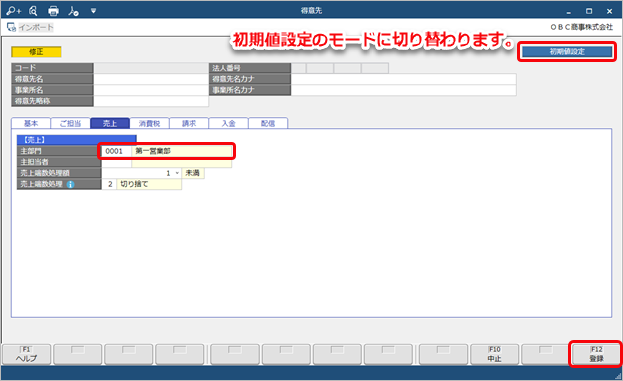The height and width of the screenshot is (381, 623).
Task: Click the コード input field
Action: click(151, 68)
